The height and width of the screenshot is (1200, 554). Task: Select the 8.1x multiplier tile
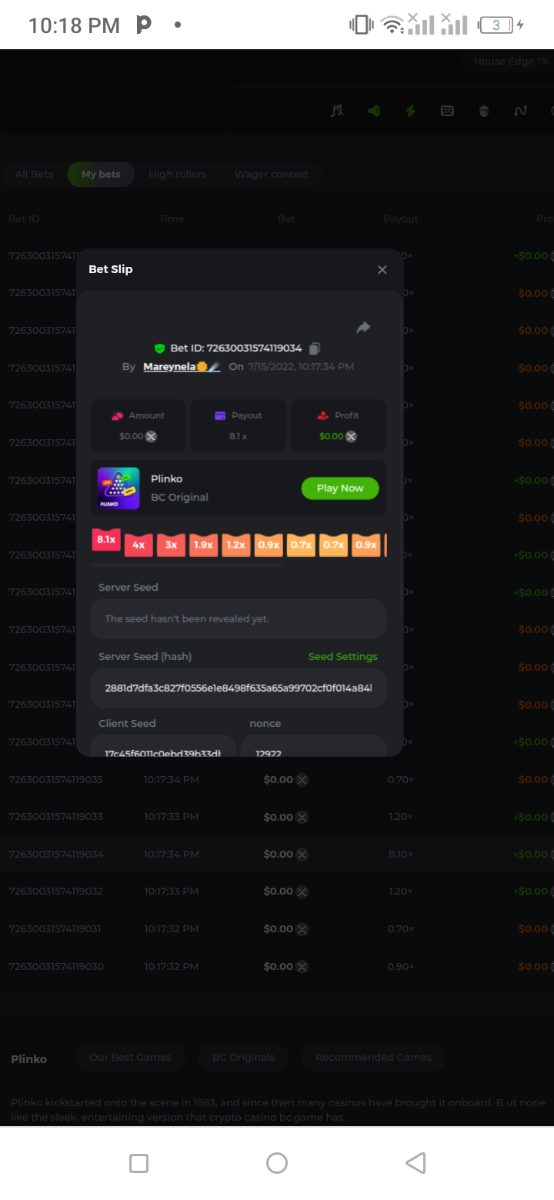[x=106, y=540]
